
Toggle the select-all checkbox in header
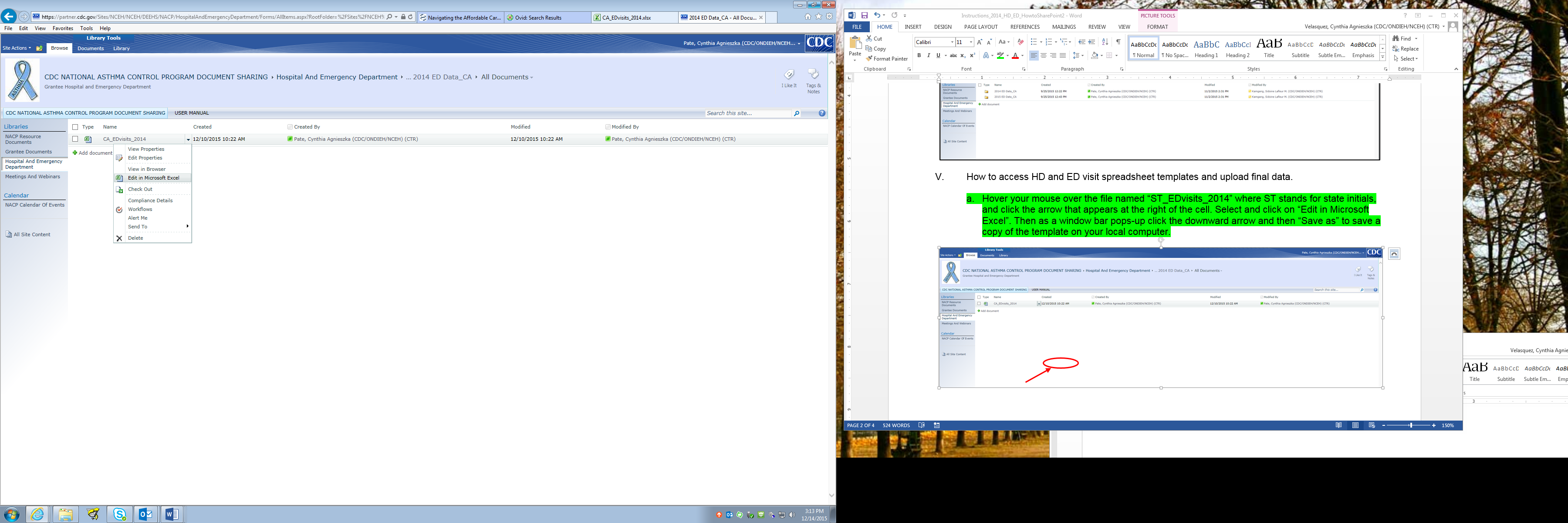pyautogui.click(x=75, y=127)
